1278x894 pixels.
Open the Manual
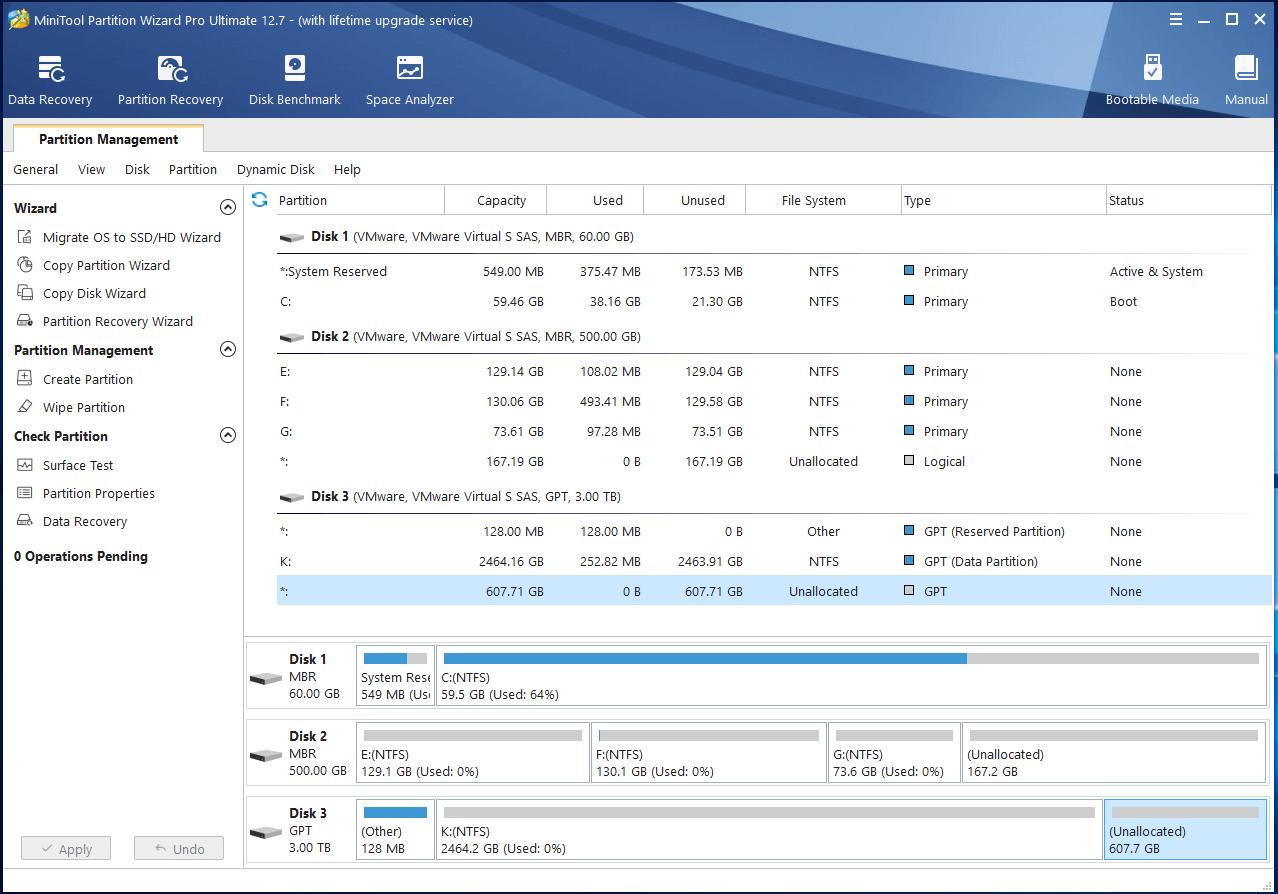1246,80
